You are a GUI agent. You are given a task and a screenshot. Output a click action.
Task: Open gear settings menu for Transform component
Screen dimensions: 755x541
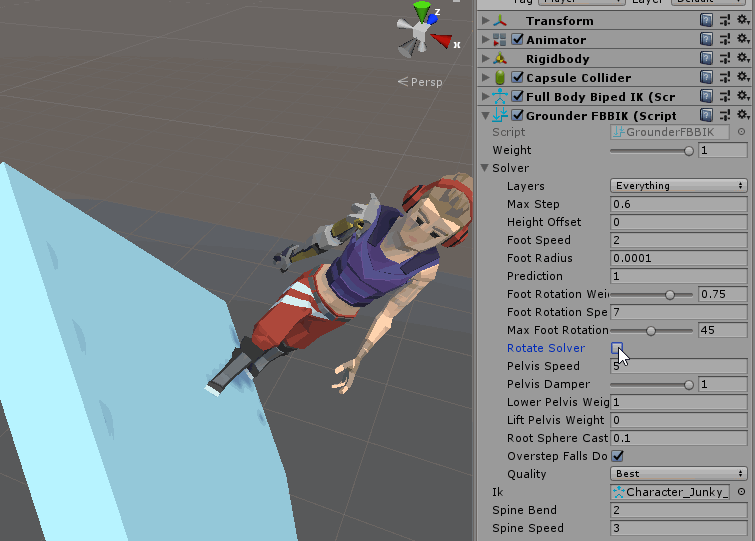click(743, 20)
